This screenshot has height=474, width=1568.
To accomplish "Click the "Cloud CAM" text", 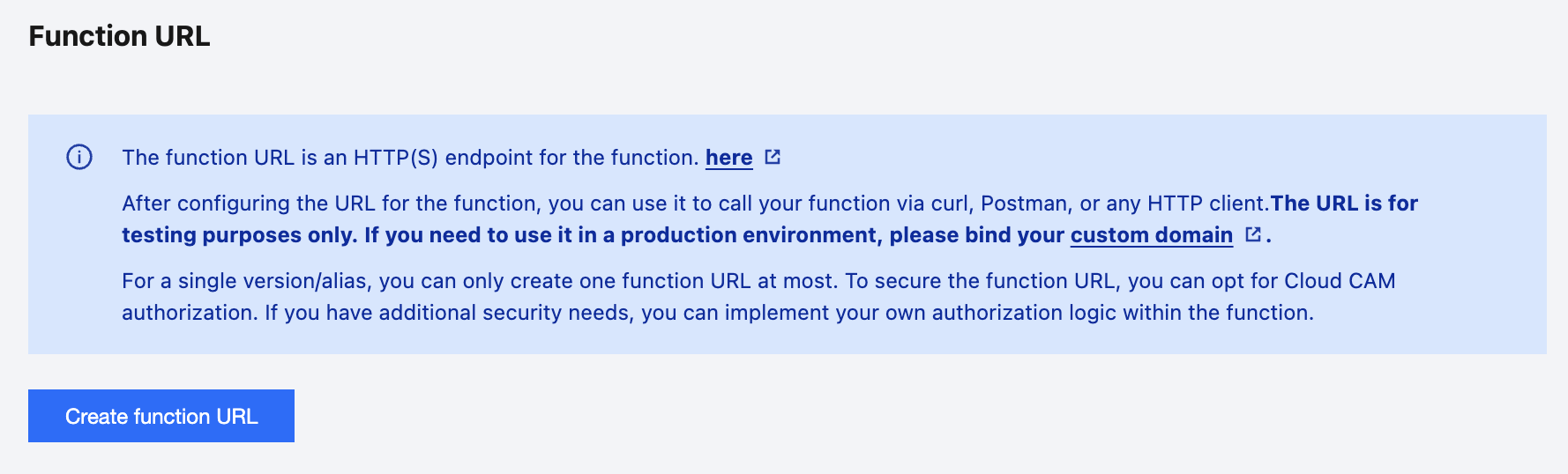I will [x=1340, y=281].
